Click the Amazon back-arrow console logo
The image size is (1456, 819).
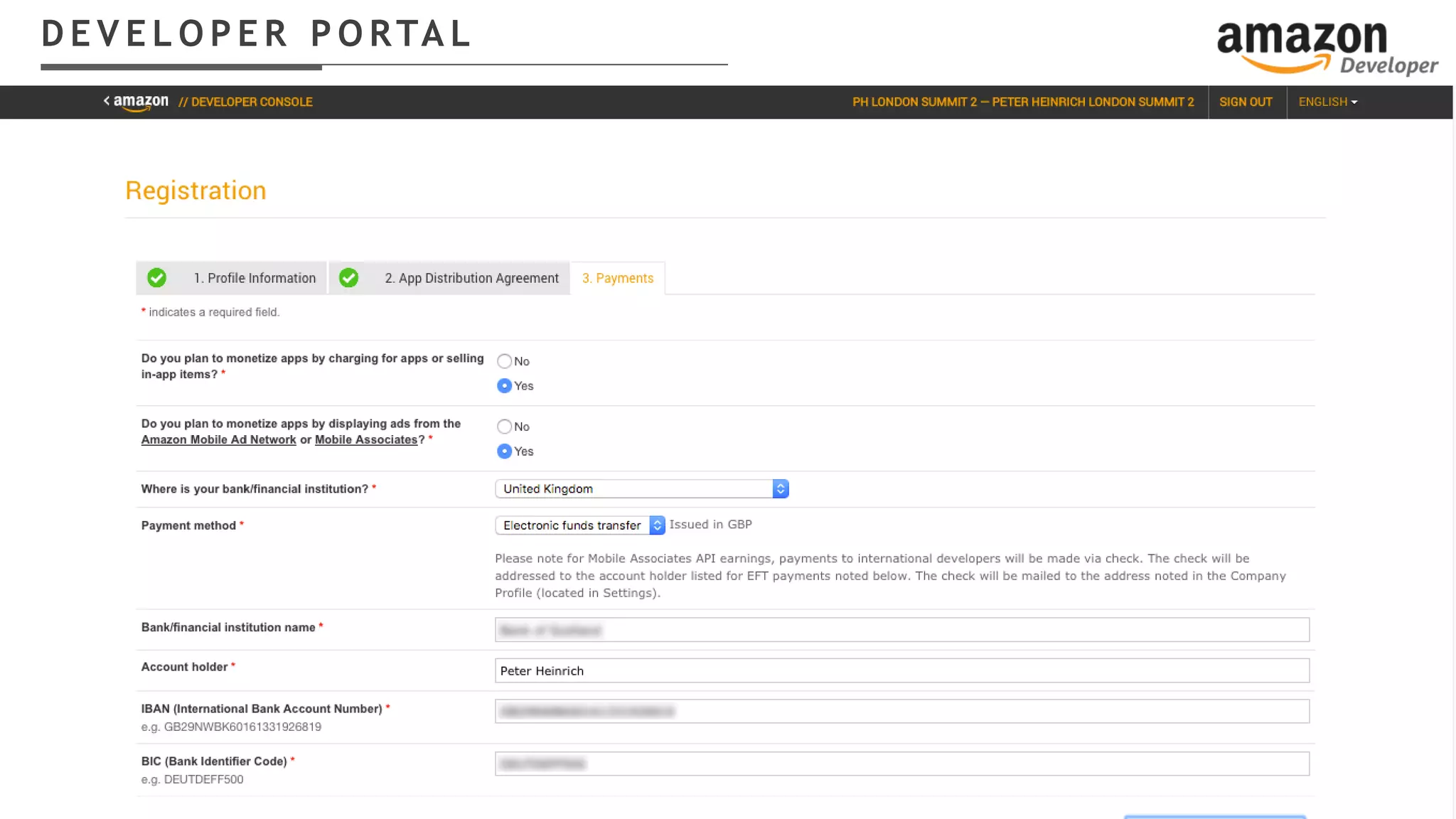(136, 102)
